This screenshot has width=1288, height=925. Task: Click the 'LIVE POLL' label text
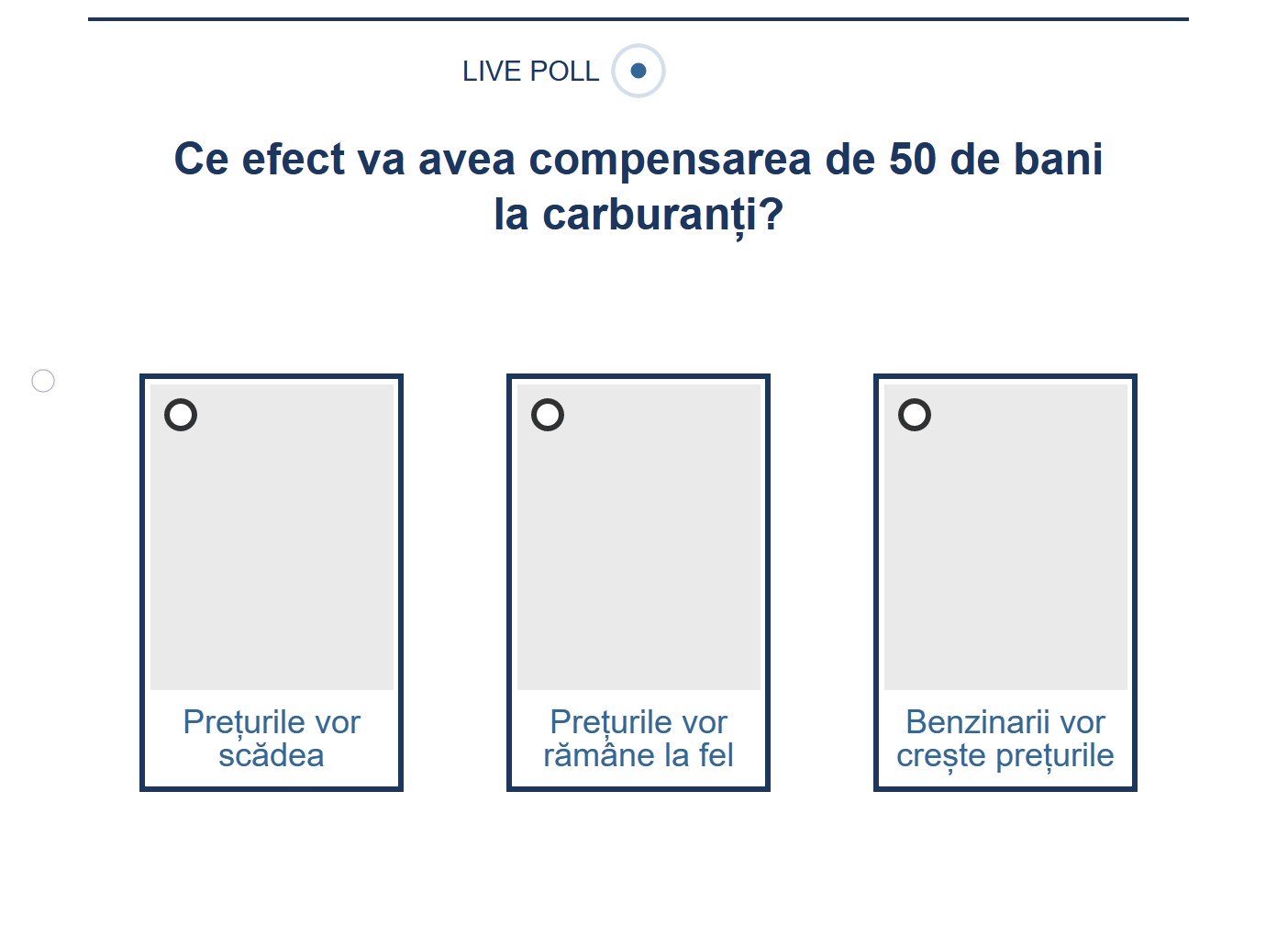click(530, 72)
